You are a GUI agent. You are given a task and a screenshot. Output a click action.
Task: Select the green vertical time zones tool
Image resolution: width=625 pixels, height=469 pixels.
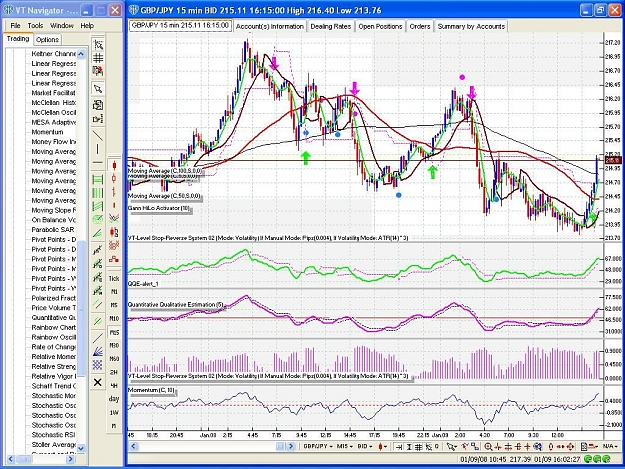click(x=98, y=193)
